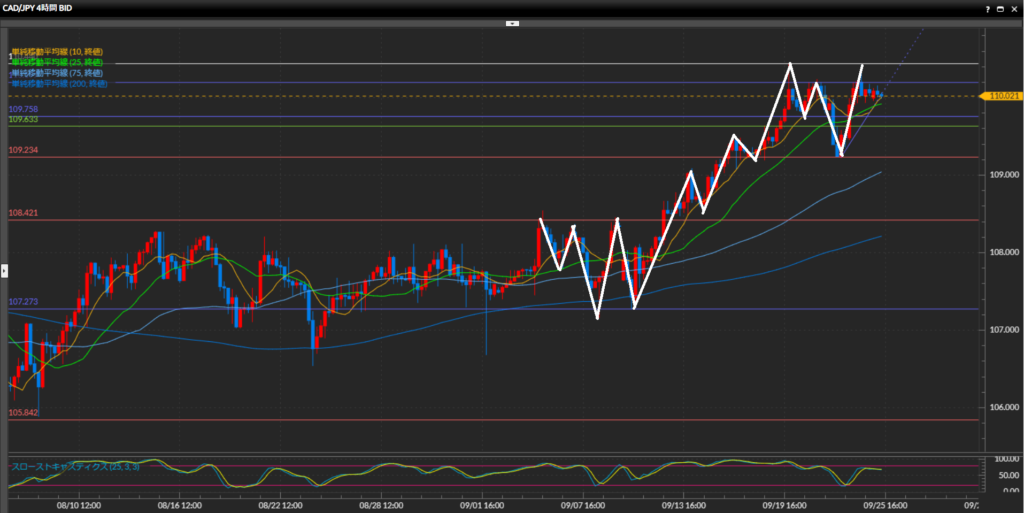The image size is (1024, 513).
Task: Select the 75-period moving average label
Action: [58, 73]
